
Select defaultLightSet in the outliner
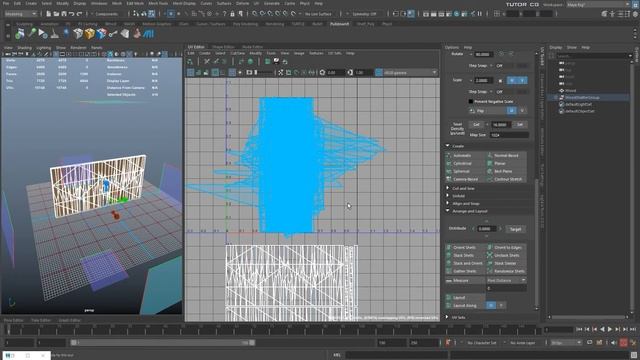pos(579,104)
